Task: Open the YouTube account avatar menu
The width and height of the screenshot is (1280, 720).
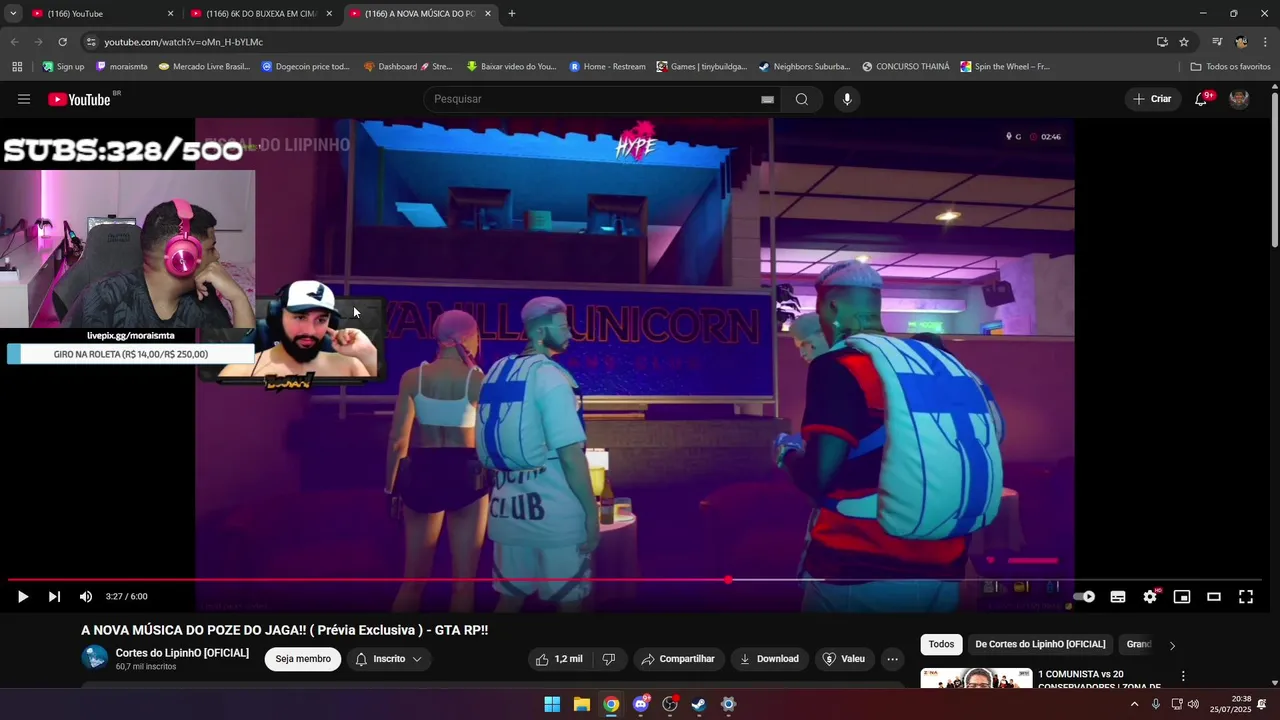Action: coord(1239,99)
